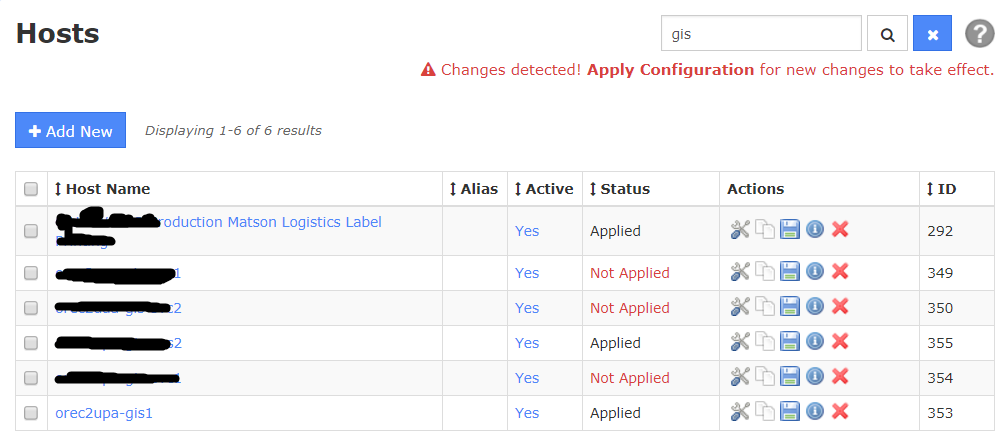
Task: Click the wrench icon for orec2upa-gis1
Action: [739, 412]
